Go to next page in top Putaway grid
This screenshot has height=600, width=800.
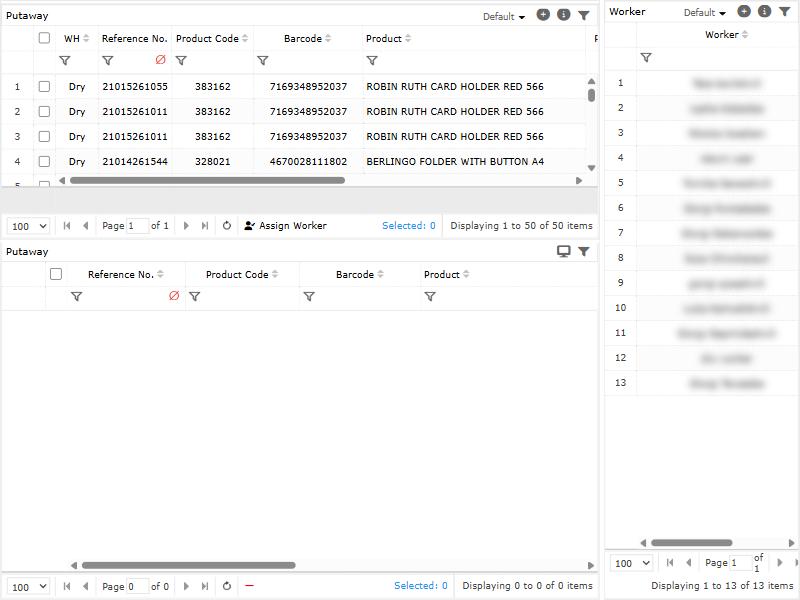[x=186, y=226]
